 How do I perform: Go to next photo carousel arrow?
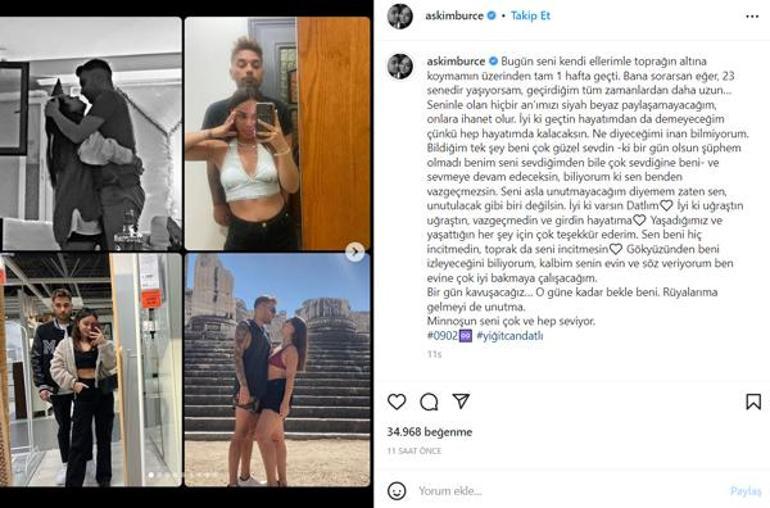tap(355, 252)
